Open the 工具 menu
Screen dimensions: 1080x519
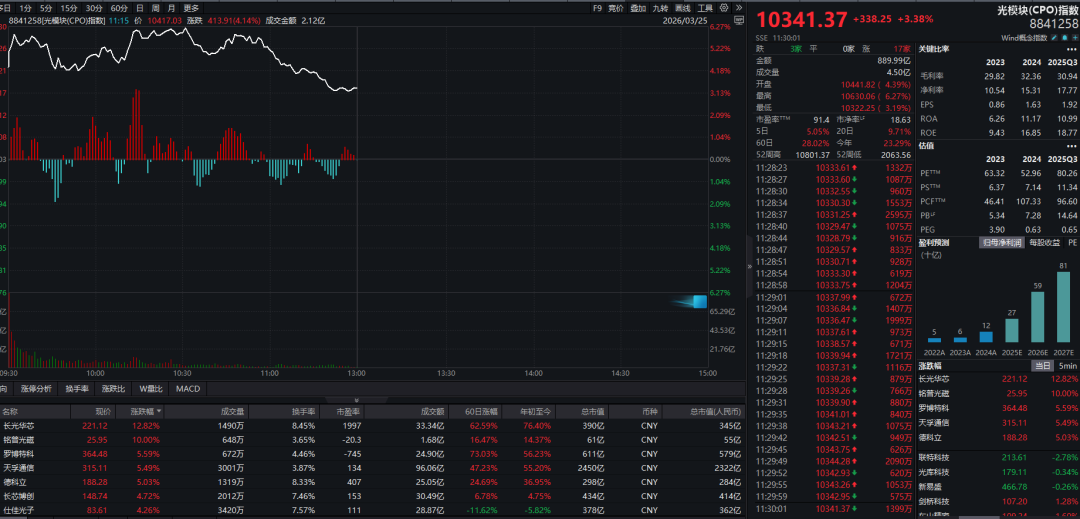(x=704, y=8)
